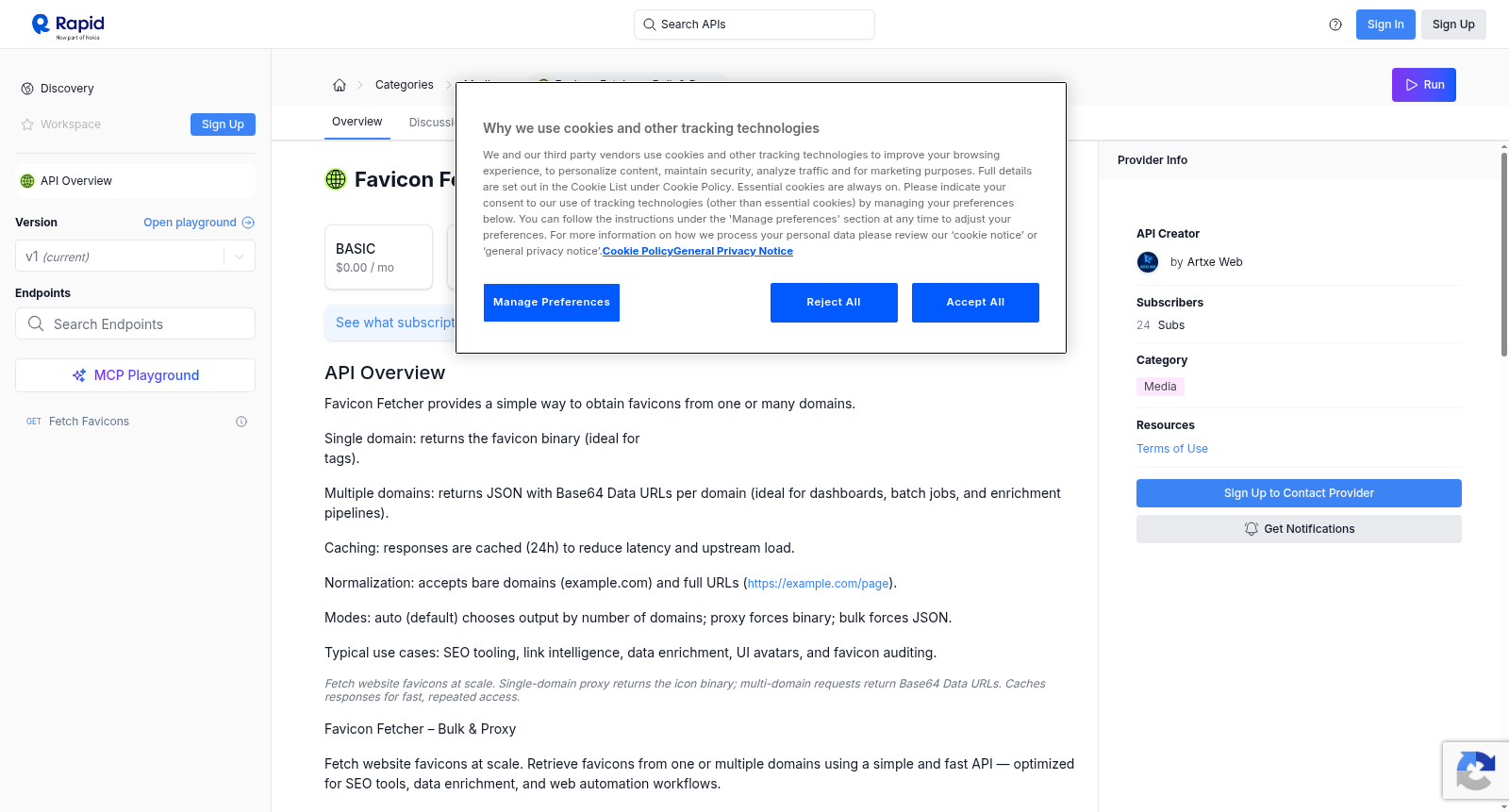Click the Get Notifications button
Viewport: 1509px width, 812px height.
[1299, 529]
